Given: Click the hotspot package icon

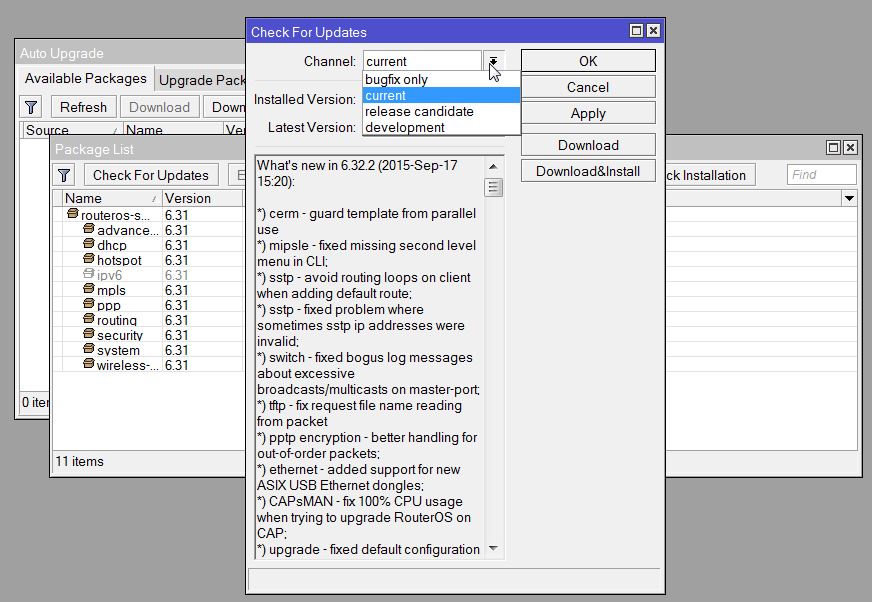Looking at the screenshot, I should coord(88,260).
